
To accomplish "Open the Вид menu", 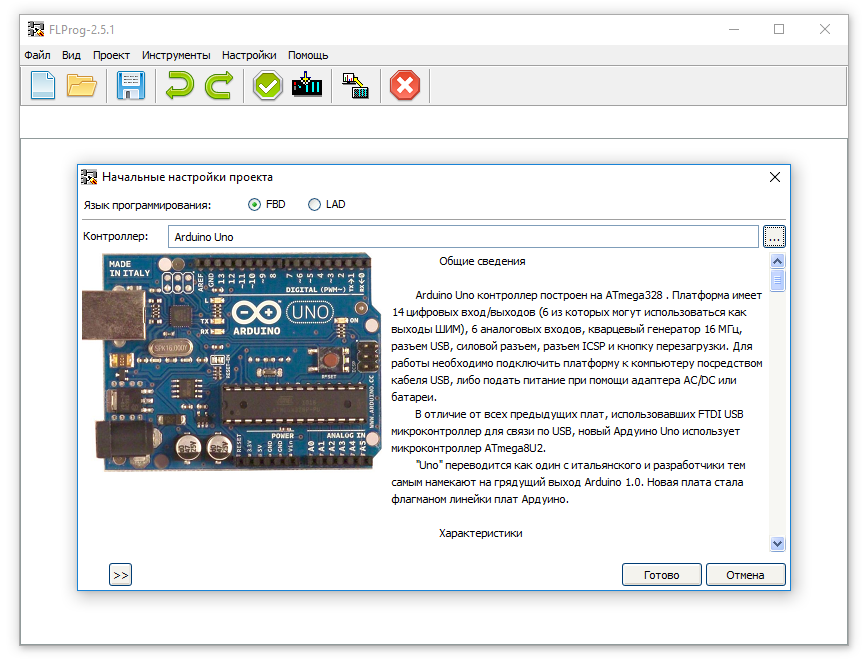I will [71, 55].
